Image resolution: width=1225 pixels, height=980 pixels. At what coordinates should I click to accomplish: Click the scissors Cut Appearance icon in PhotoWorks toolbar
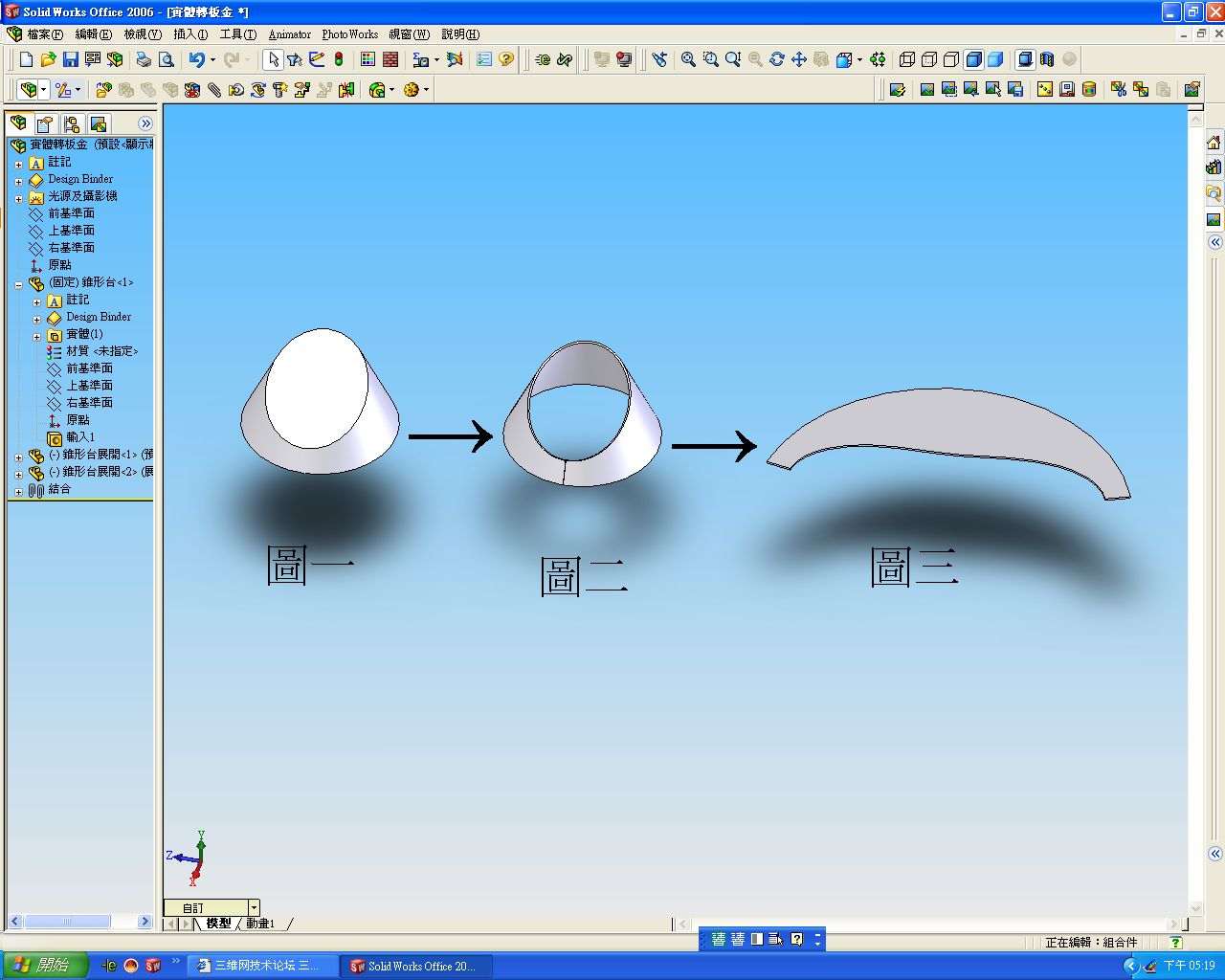[1119, 89]
